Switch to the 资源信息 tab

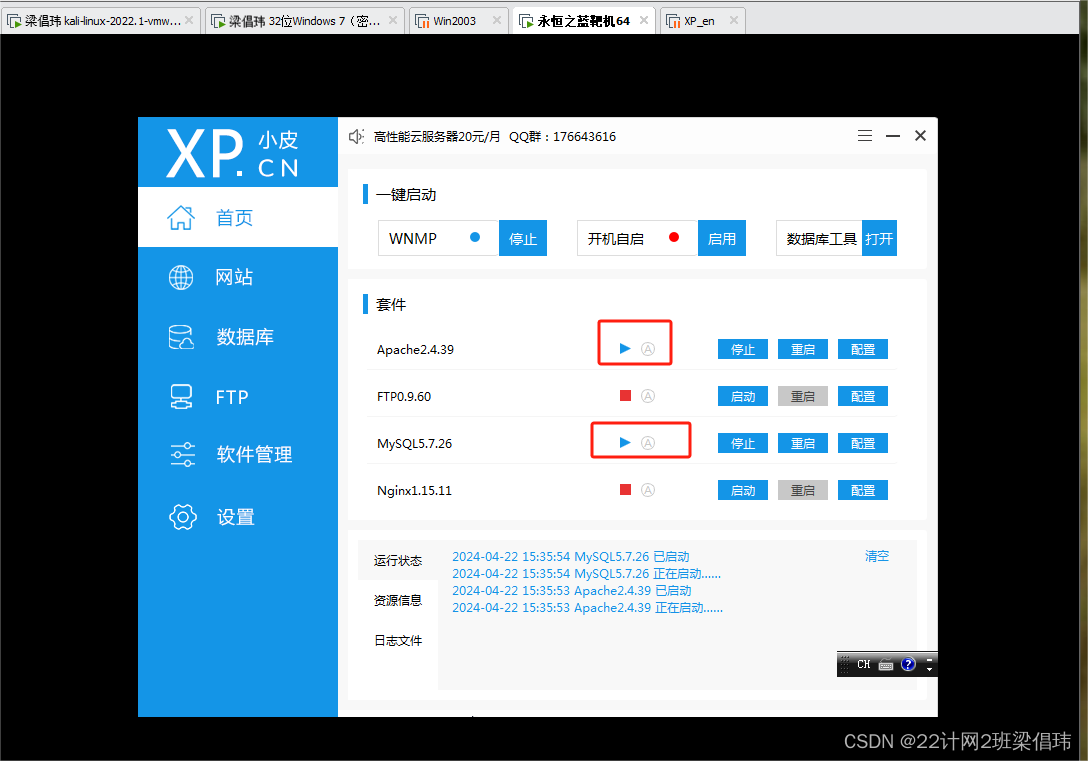click(x=398, y=600)
